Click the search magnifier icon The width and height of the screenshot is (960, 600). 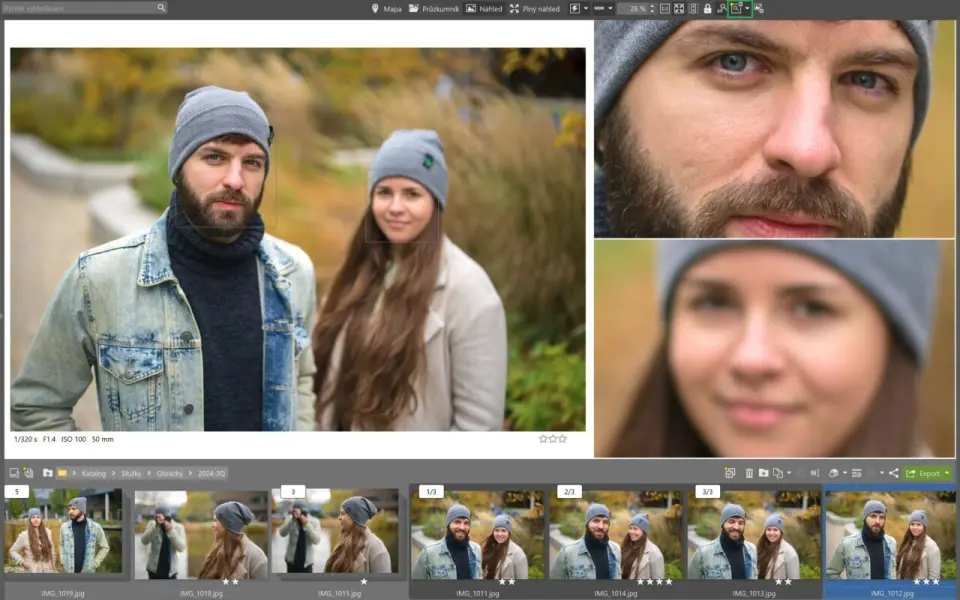click(x=161, y=8)
